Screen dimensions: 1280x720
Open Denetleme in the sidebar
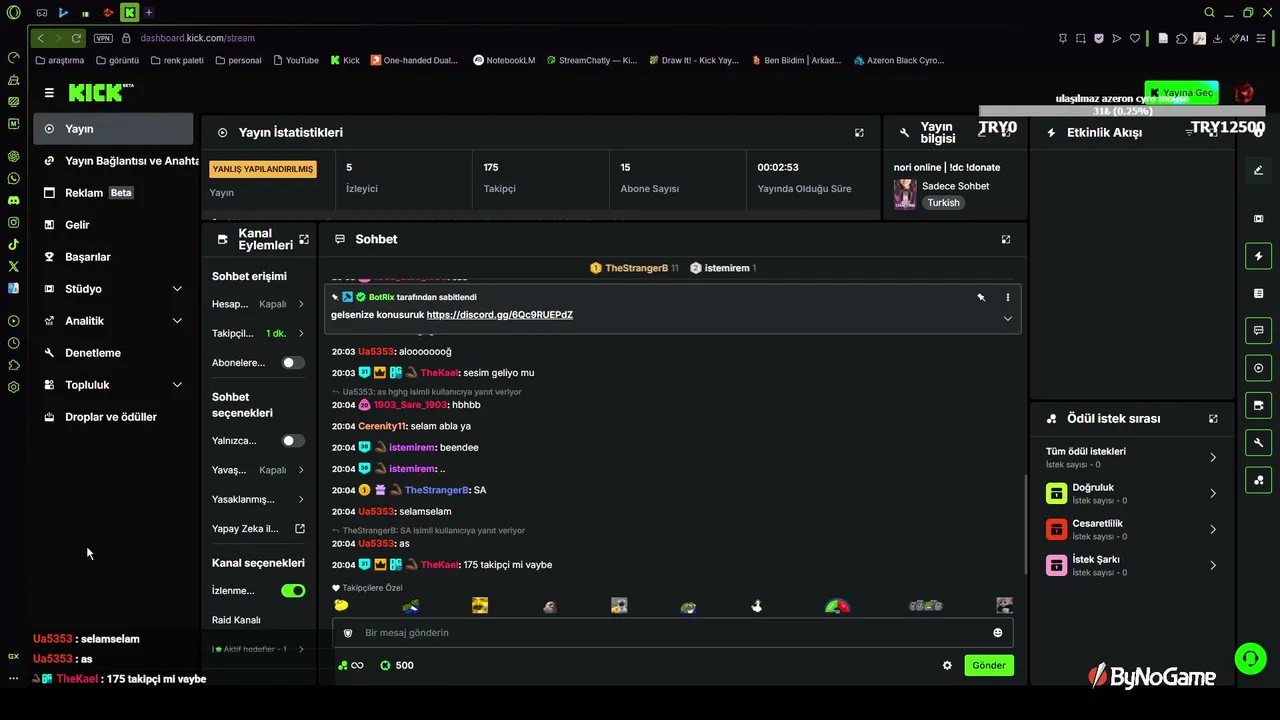(113, 353)
